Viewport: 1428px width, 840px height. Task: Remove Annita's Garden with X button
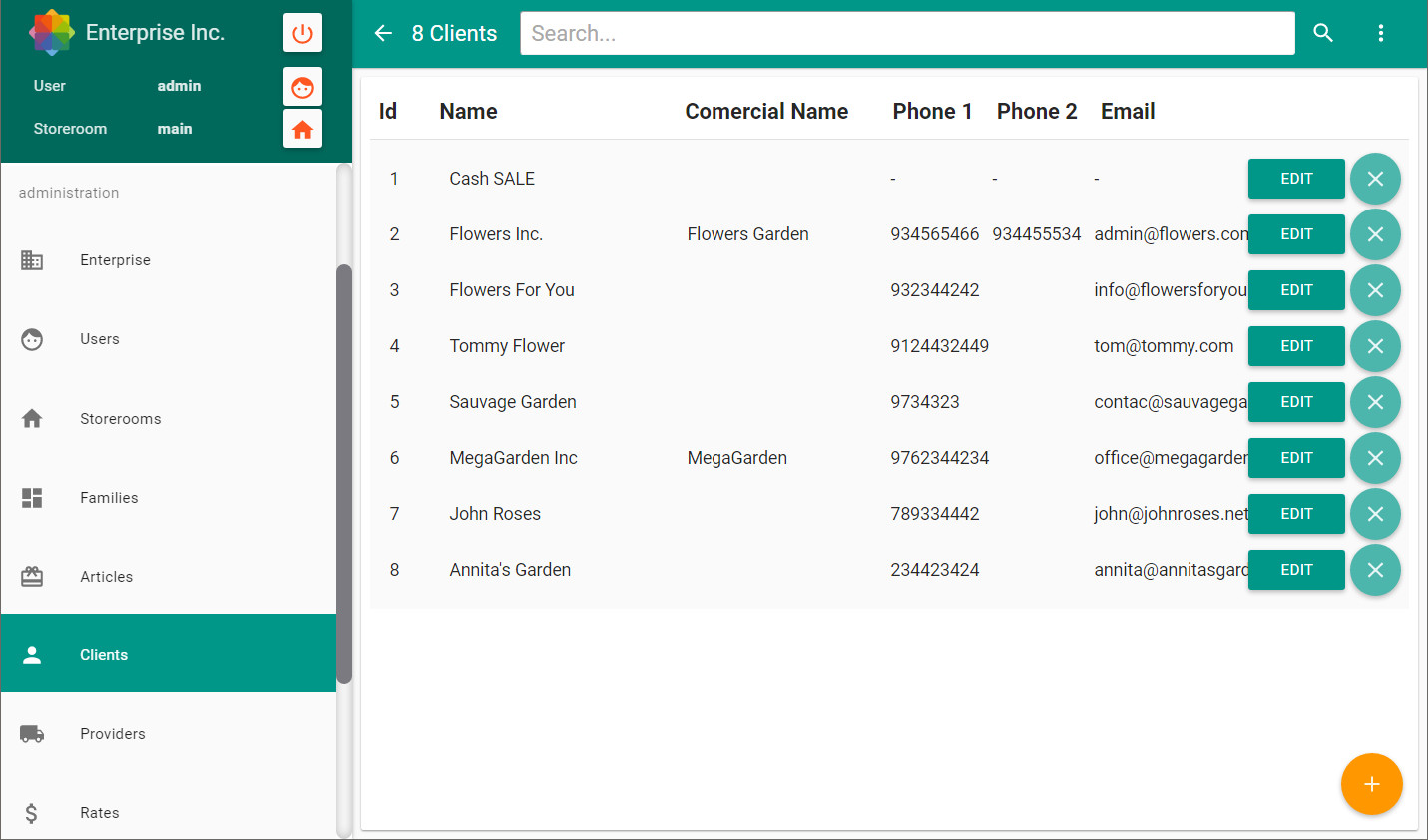pos(1375,570)
